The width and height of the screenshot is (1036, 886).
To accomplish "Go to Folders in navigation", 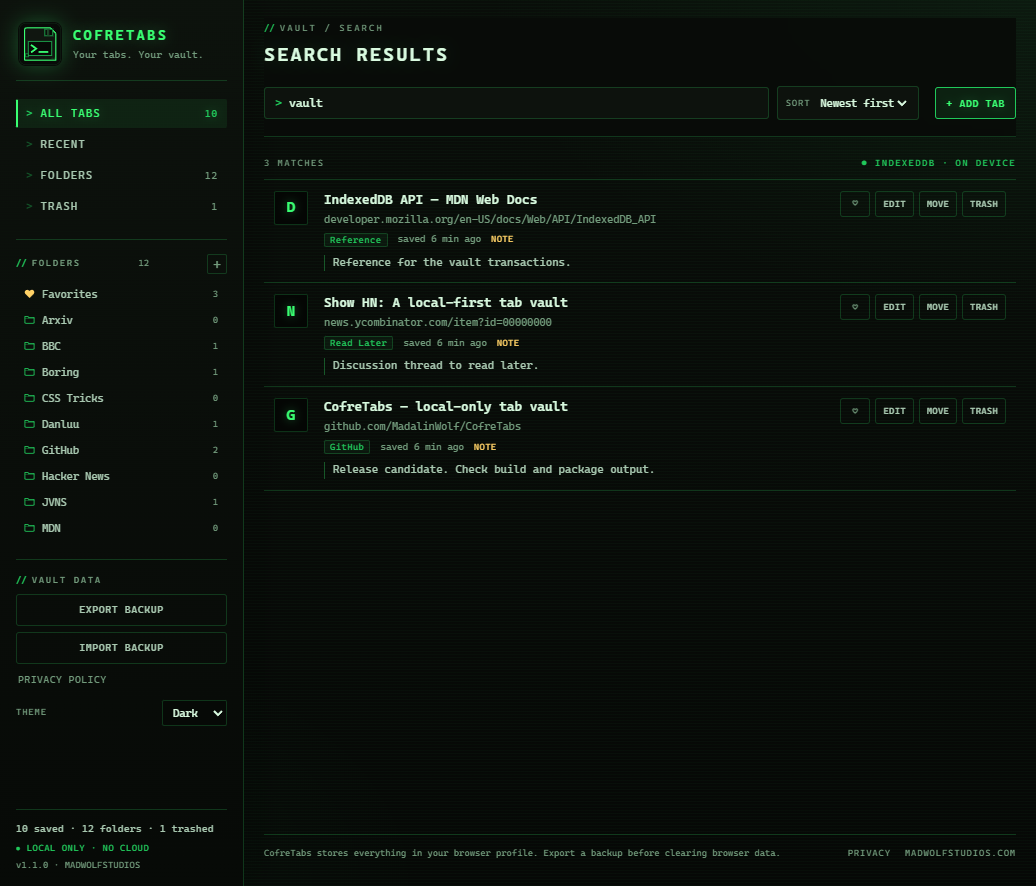I will [x=121, y=175].
